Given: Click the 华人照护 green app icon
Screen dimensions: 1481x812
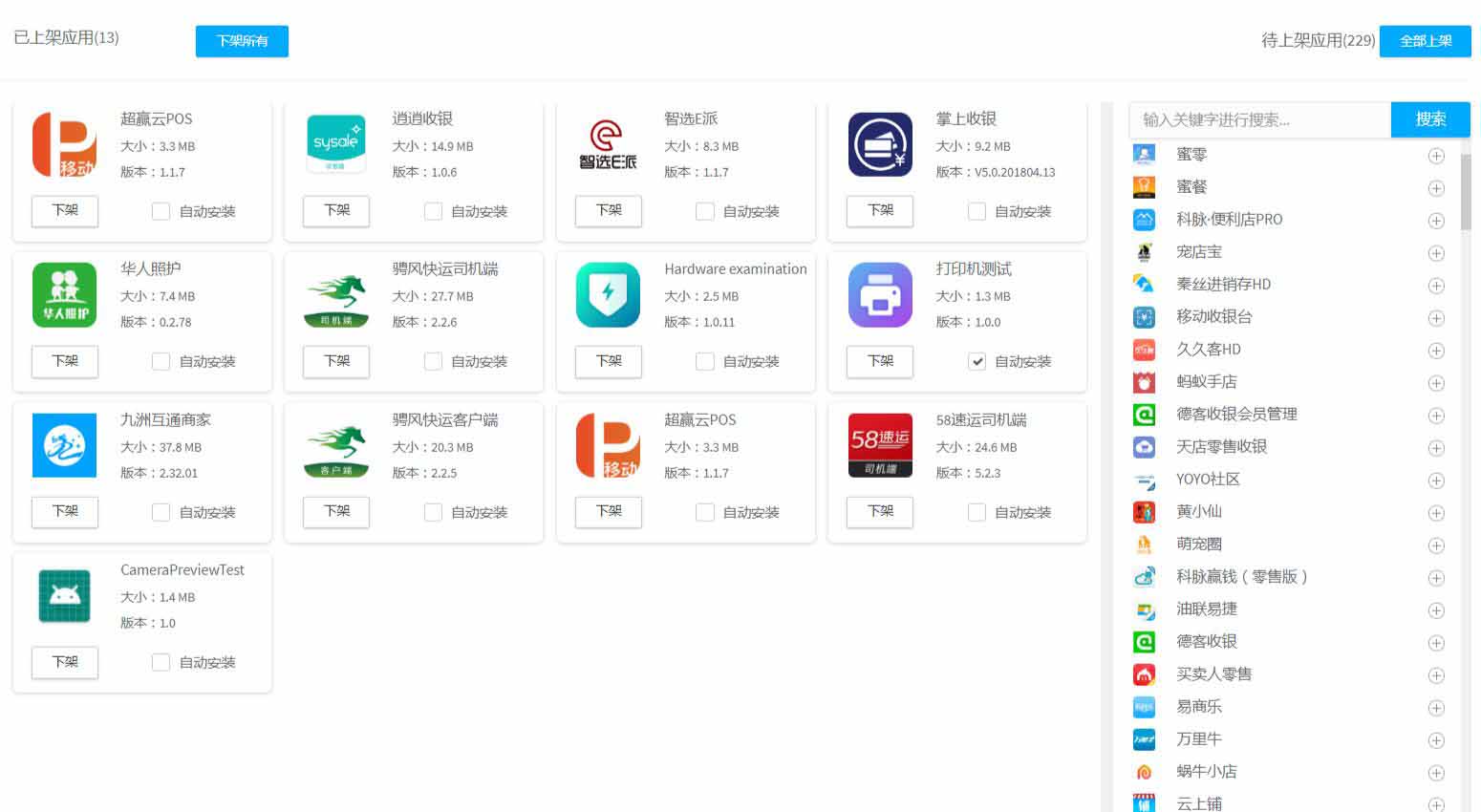Looking at the screenshot, I should point(64,294).
